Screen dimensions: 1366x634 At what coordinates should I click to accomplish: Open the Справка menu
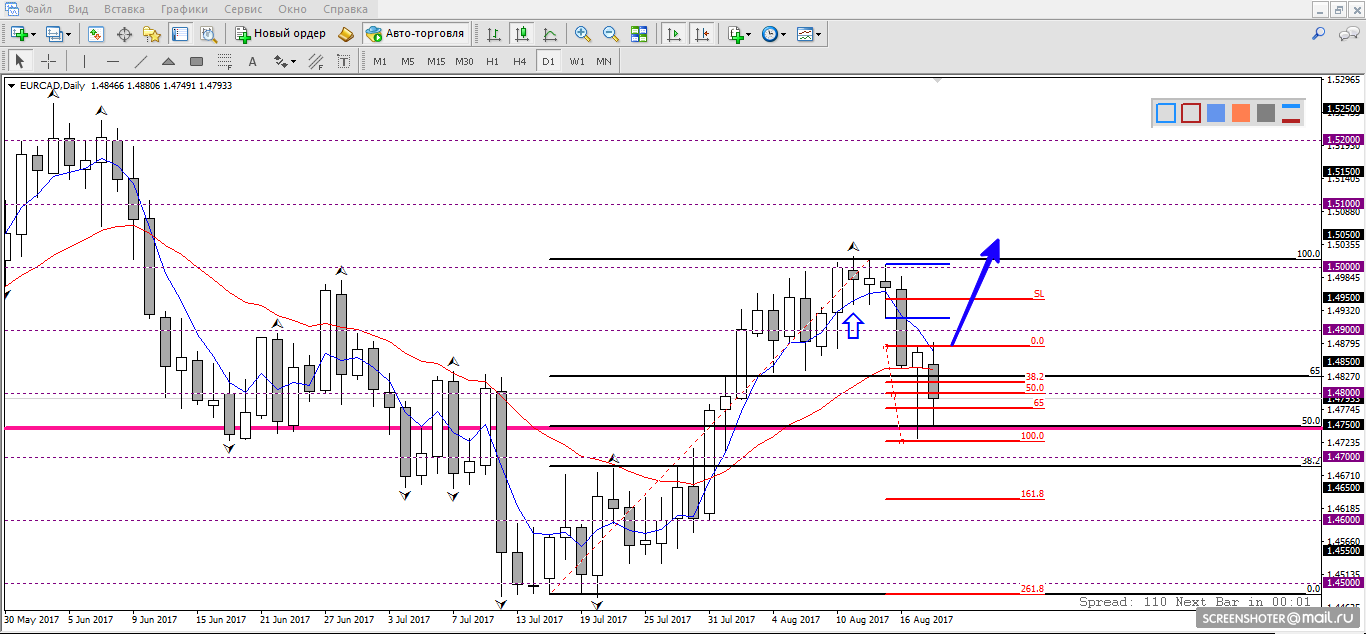(x=346, y=9)
